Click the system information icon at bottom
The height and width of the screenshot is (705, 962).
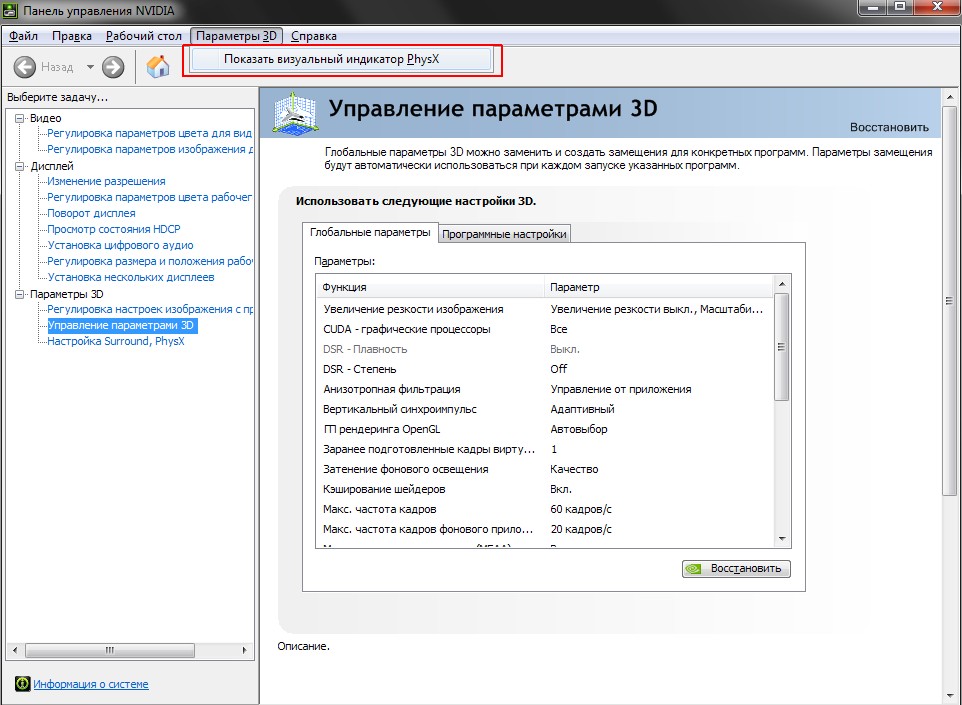click(22, 684)
